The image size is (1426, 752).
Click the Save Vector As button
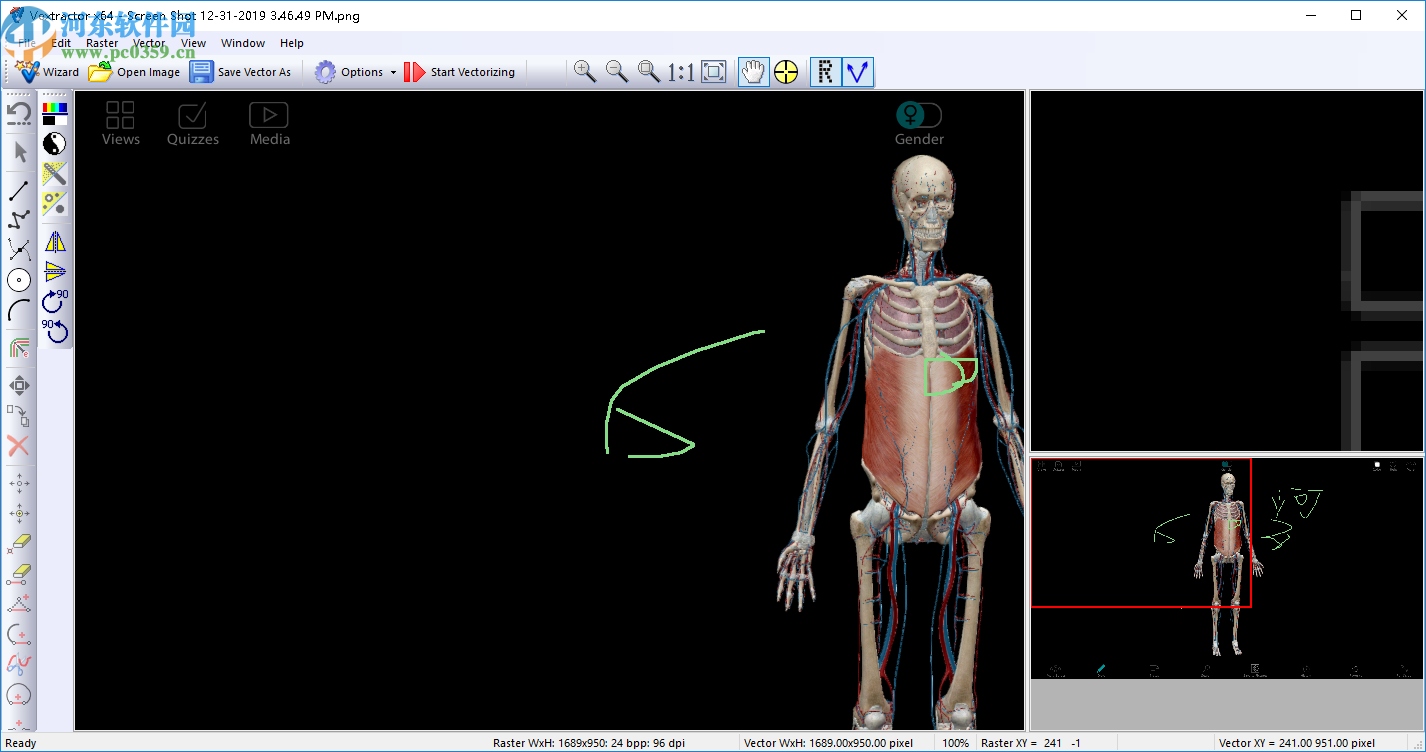(x=241, y=72)
